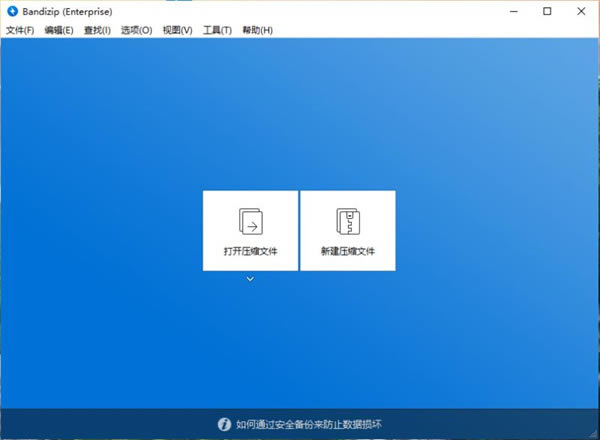Open the 帮助(H) menu

point(257,30)
